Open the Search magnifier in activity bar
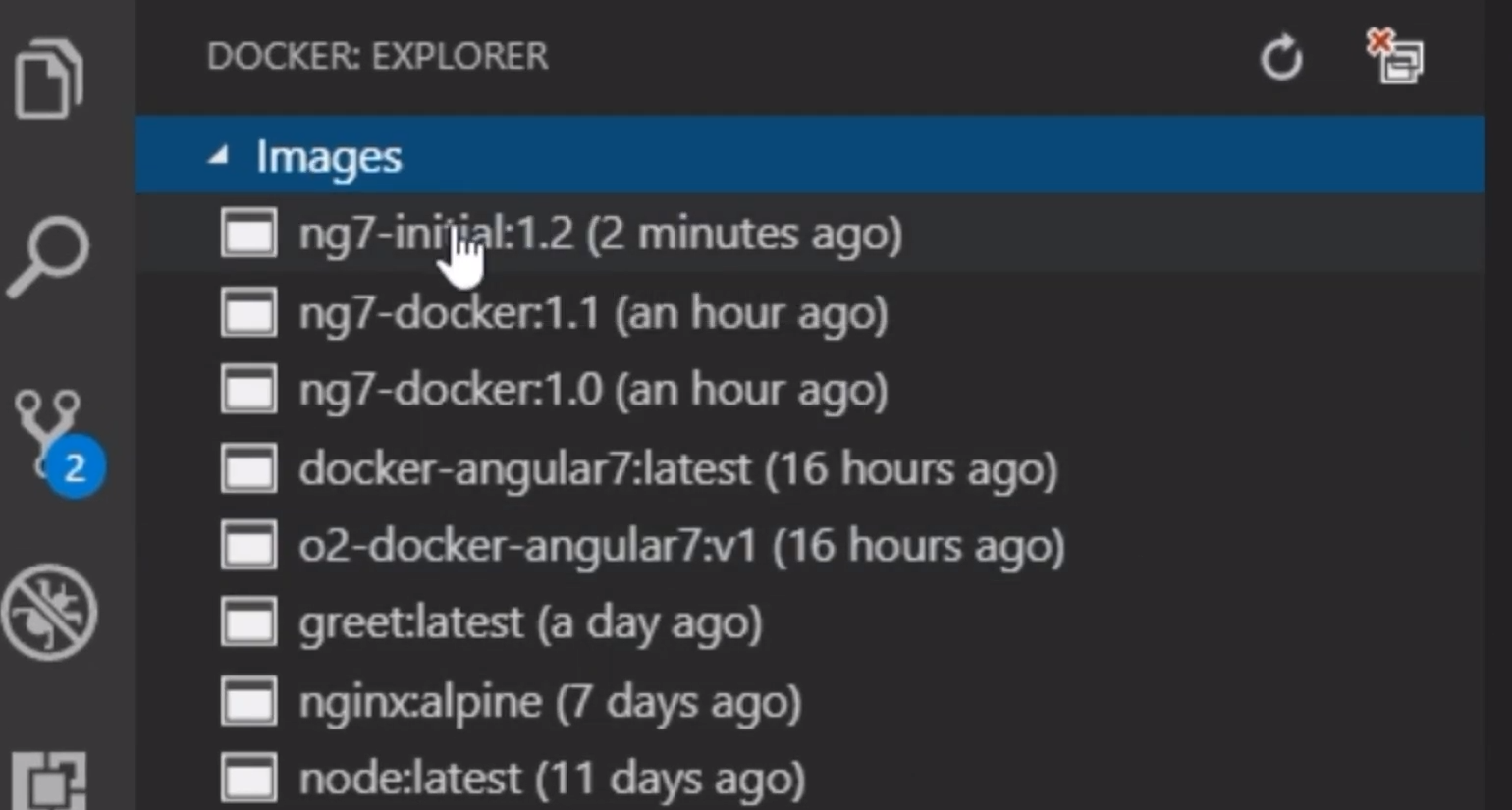The image size is (1512, 810). click(x=49, y=255)
